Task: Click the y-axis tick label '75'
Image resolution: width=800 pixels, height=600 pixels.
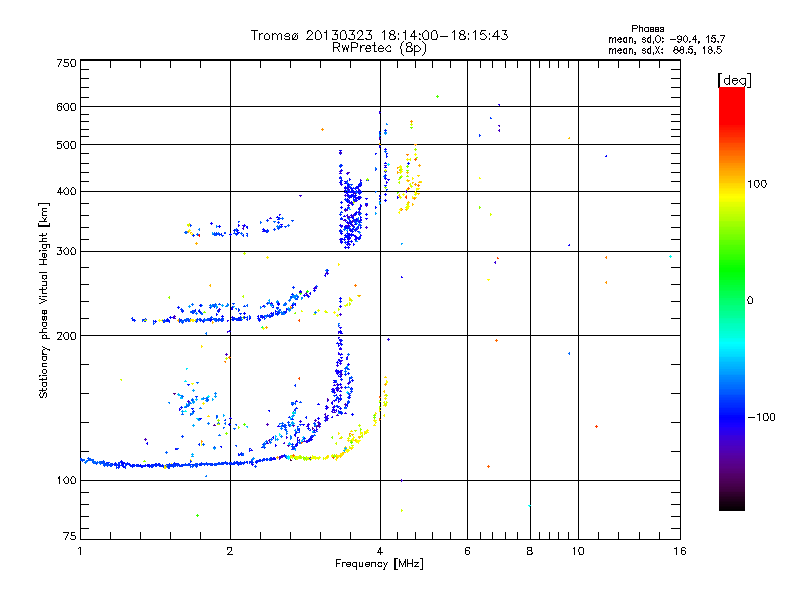Action: [x=70, y=536]
